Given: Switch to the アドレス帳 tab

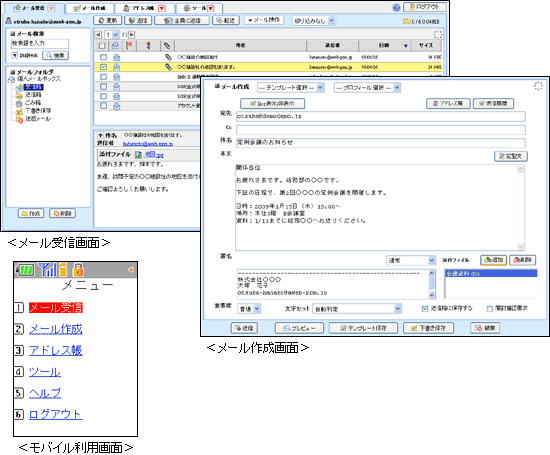Looking at the screenshot, I should (x=145, y=8).
